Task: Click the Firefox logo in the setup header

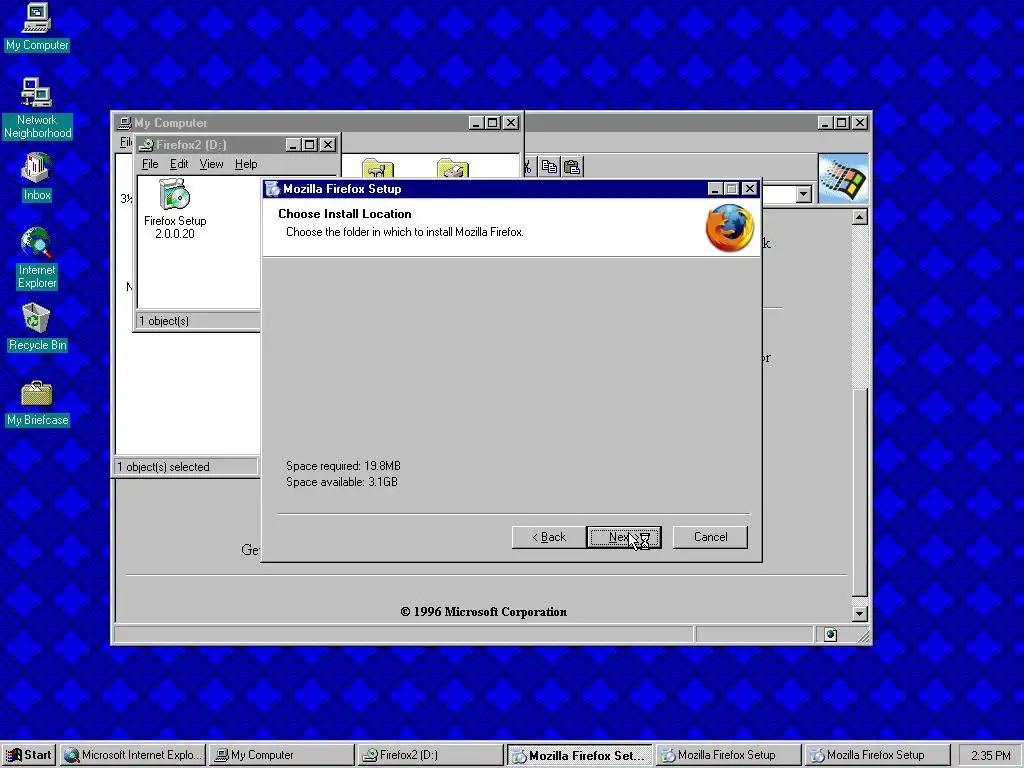Action: 729,228
